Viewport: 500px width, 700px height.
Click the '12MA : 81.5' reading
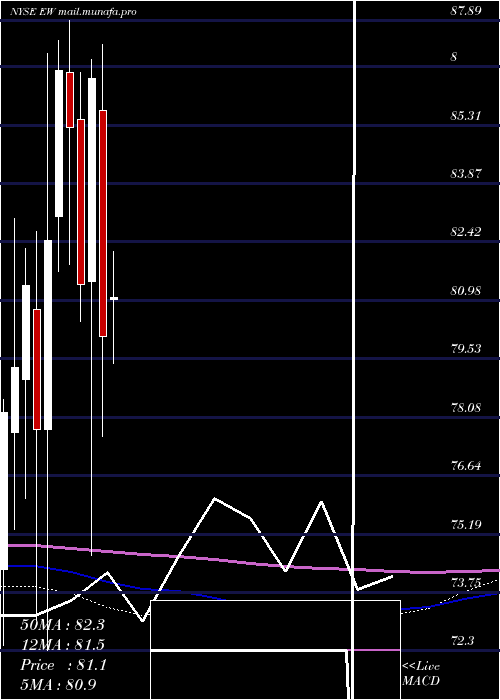click(x=62, y=645)
